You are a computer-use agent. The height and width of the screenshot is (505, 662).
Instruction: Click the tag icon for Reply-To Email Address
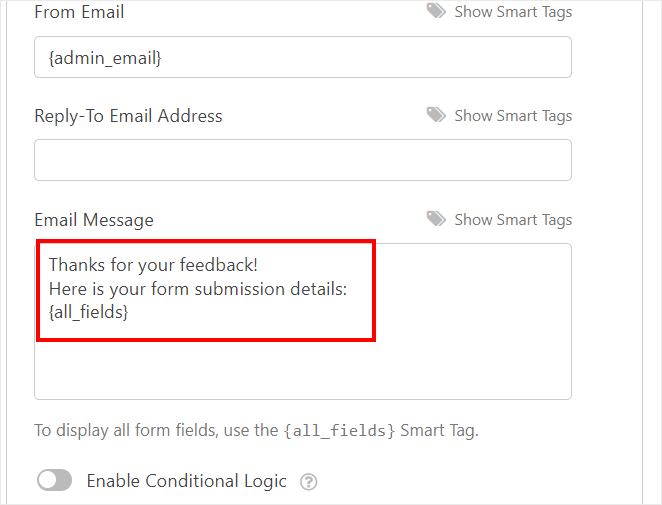click(436, 115)
